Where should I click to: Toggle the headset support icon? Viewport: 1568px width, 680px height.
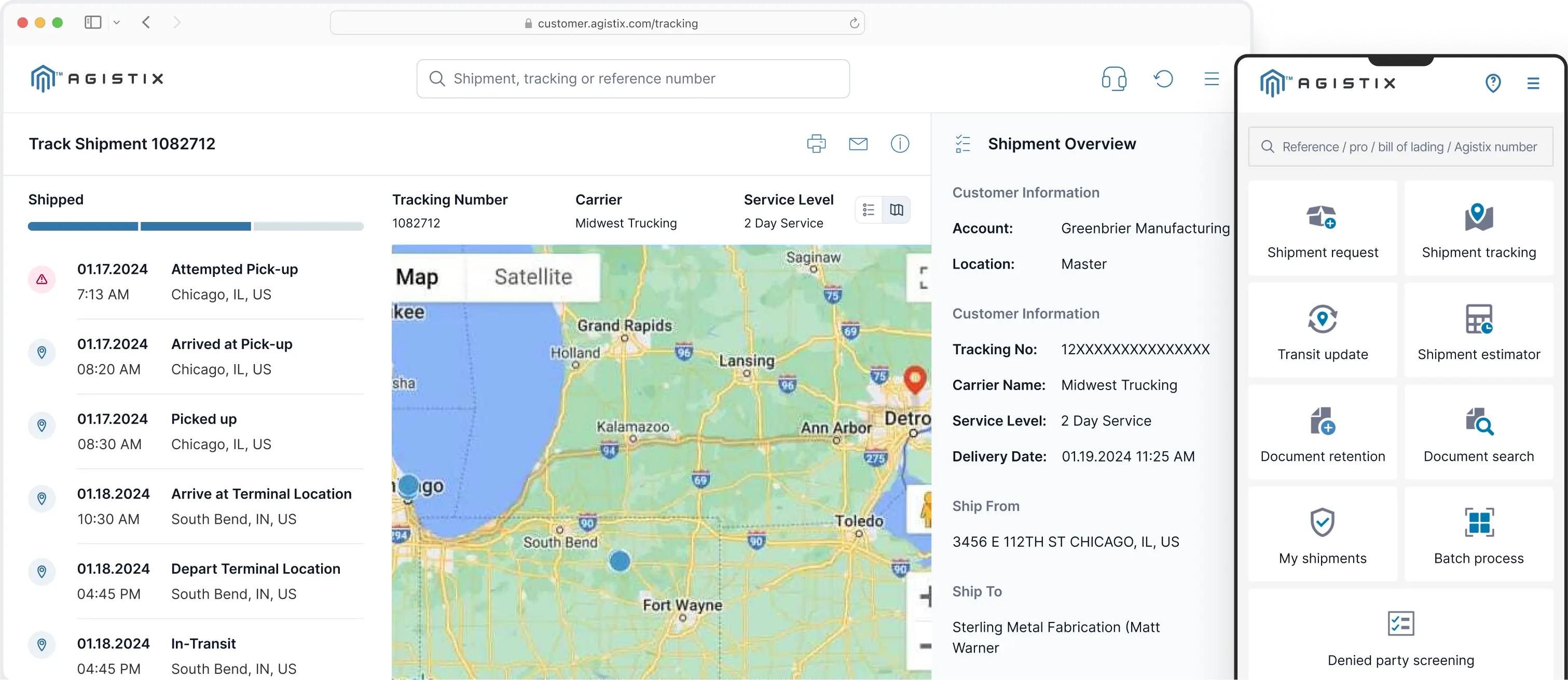[x=1113, y=78]
